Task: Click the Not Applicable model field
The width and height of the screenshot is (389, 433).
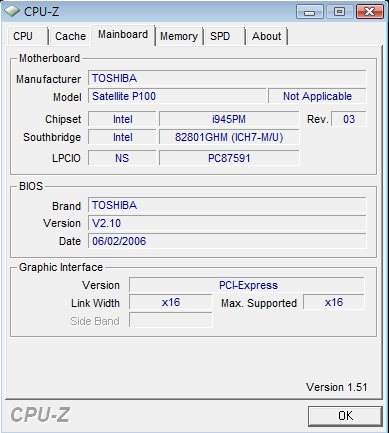Action: click(317, 96)
